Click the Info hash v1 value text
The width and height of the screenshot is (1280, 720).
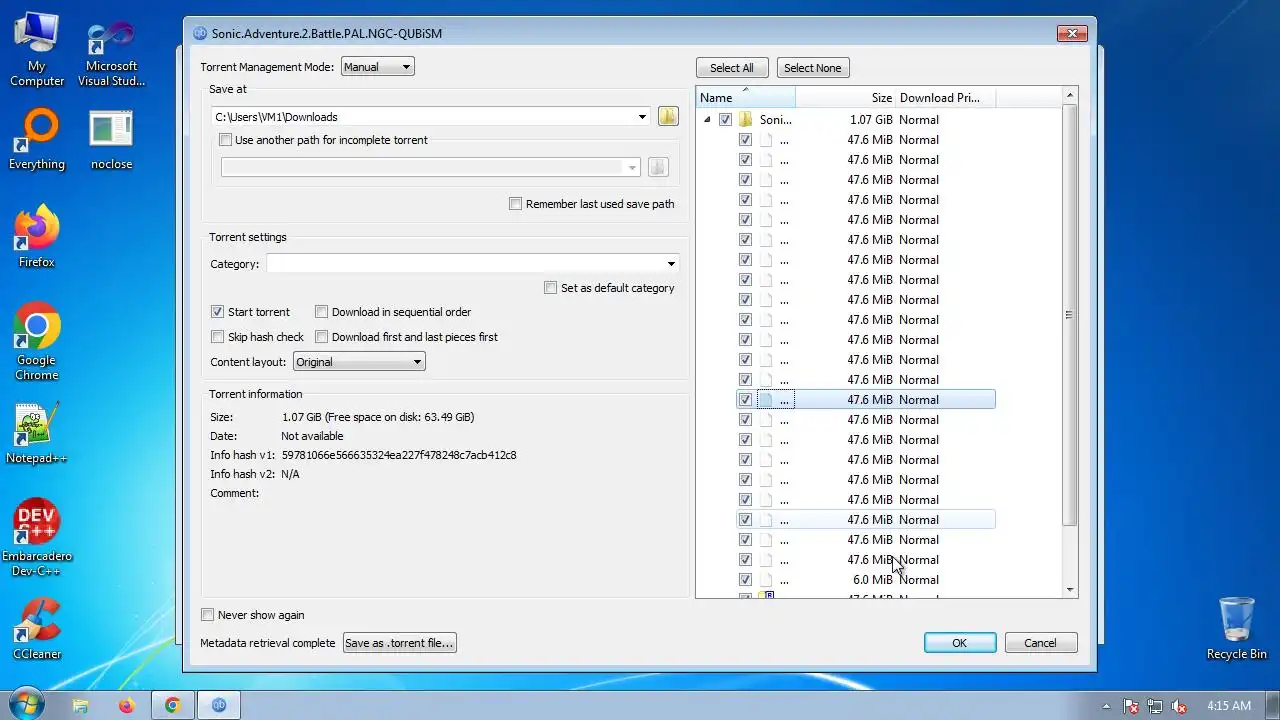(x=399, y=455)
